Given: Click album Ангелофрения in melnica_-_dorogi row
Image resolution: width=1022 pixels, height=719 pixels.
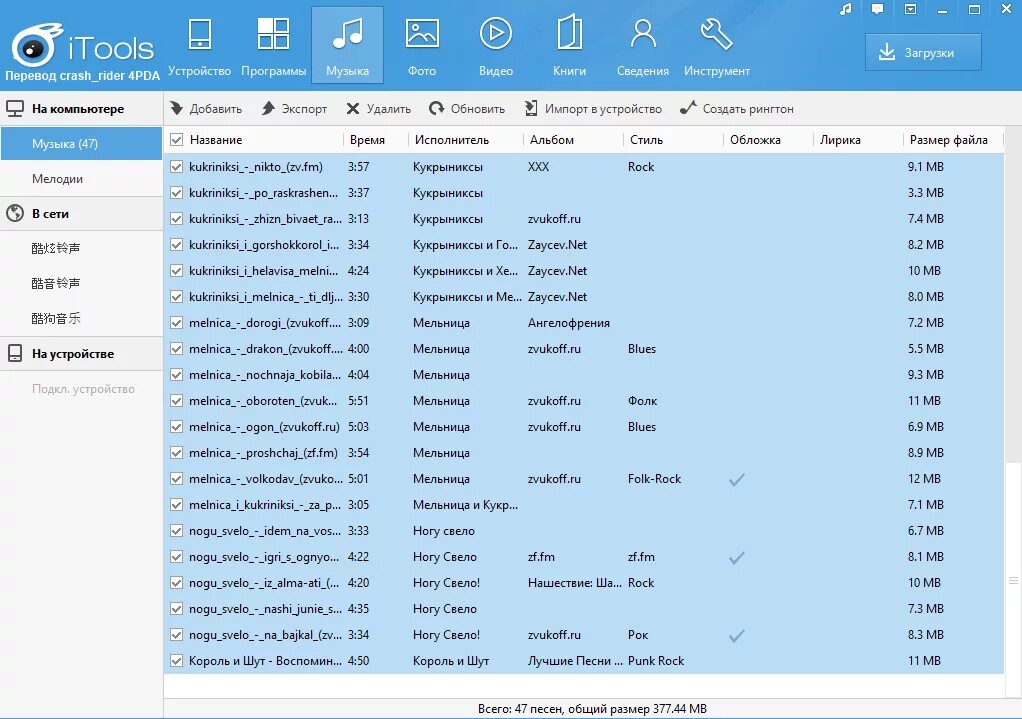Looking at the screenshot, I should 568,323.
